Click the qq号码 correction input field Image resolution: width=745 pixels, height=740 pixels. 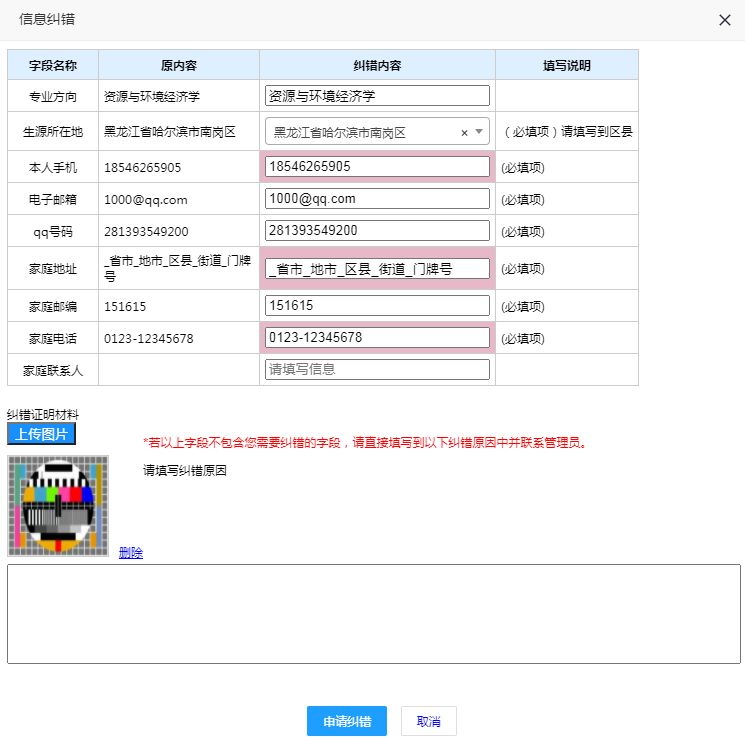377,231
